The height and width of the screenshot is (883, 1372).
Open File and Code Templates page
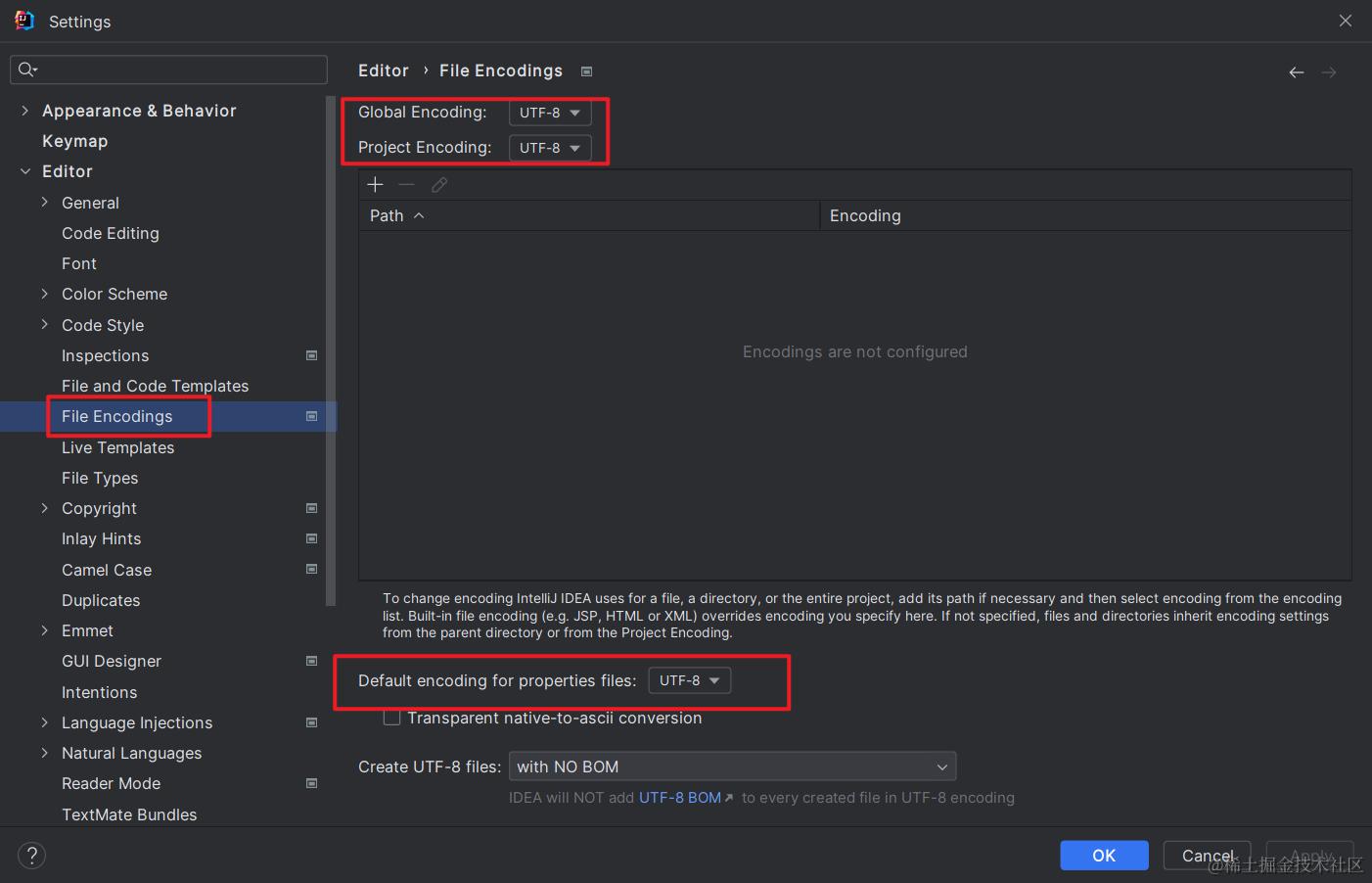tap(155, 386)
